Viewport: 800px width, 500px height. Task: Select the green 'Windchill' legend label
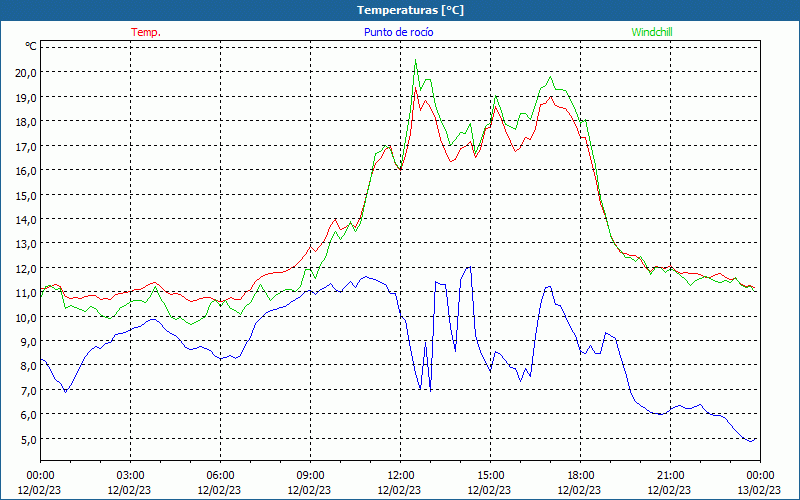pyautogui.click(x=652, y=32)
